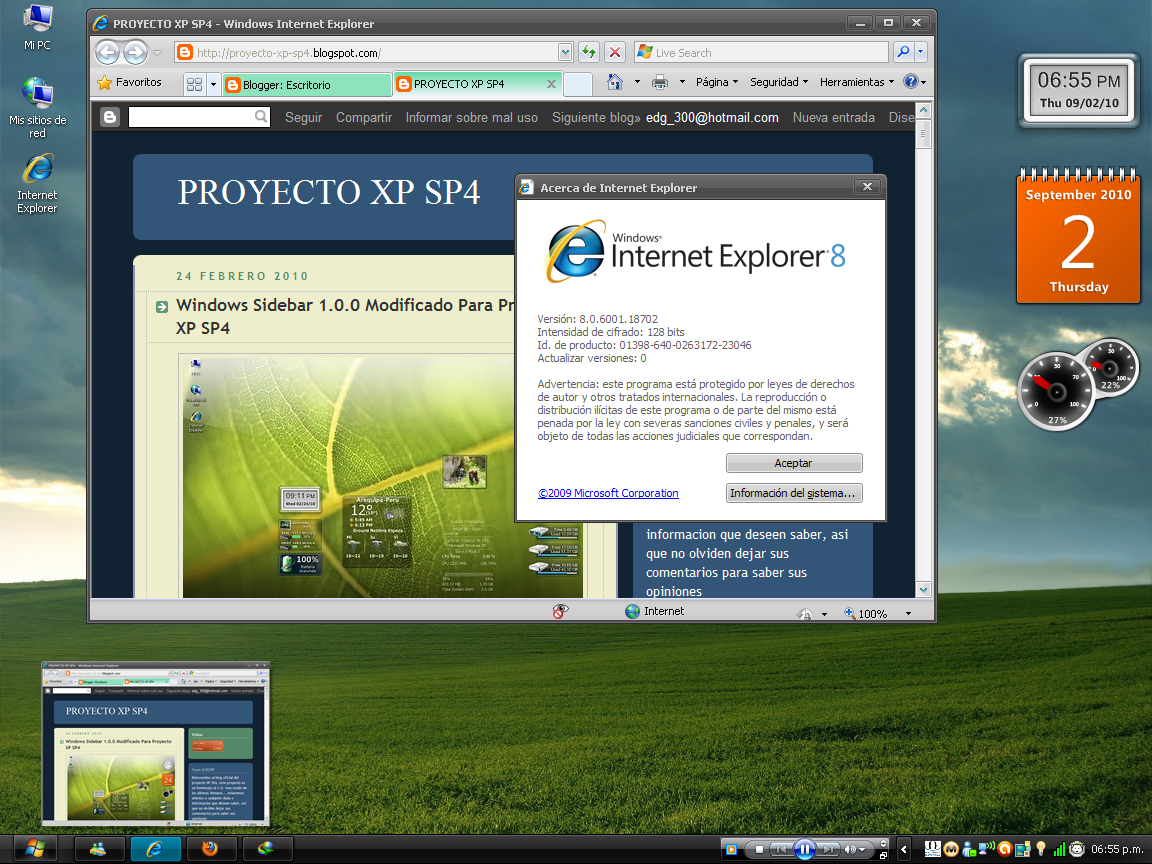Click the address bar URL field
The width and height of the screenshot is (1152, 864).
click(x=375, y=52)
